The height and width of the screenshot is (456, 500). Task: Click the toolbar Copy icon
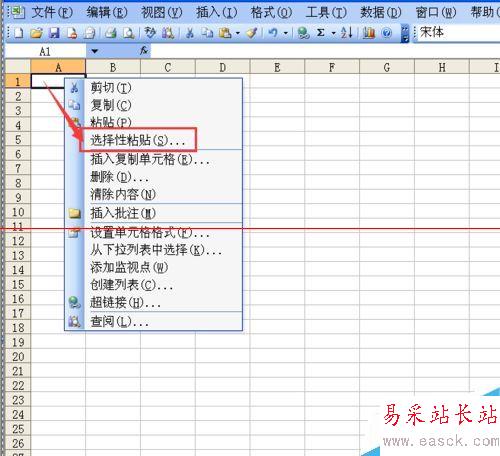click(208, 33)
